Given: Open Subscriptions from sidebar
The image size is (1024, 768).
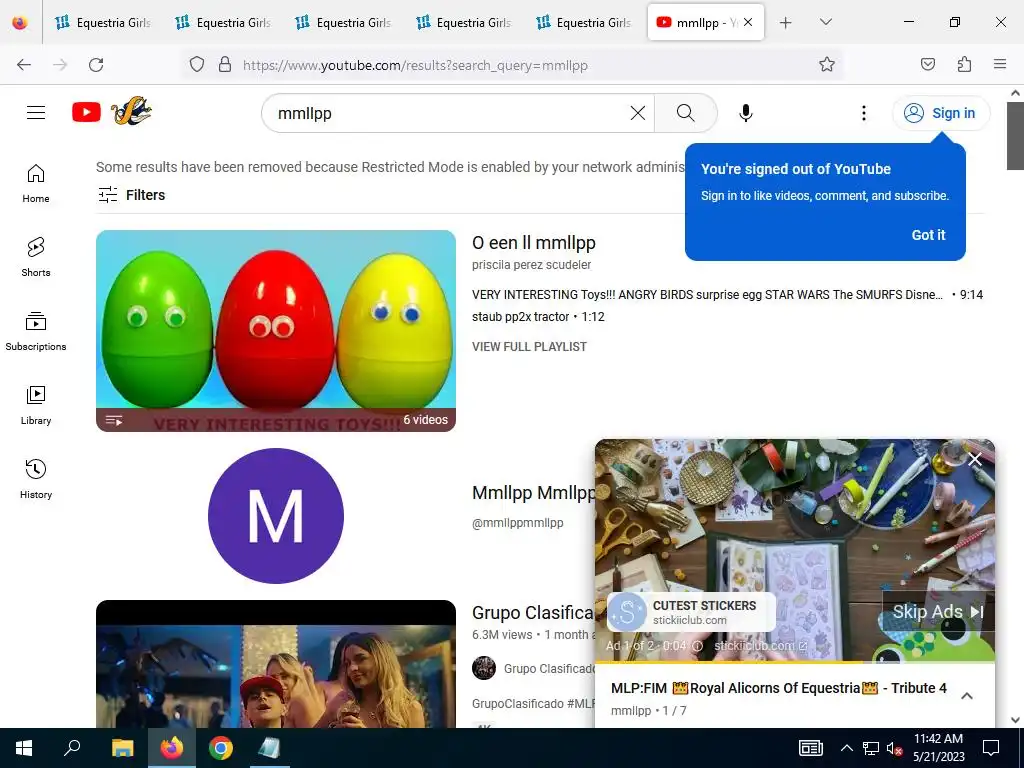Looking at the screenshot, I should tap(36, 331).
